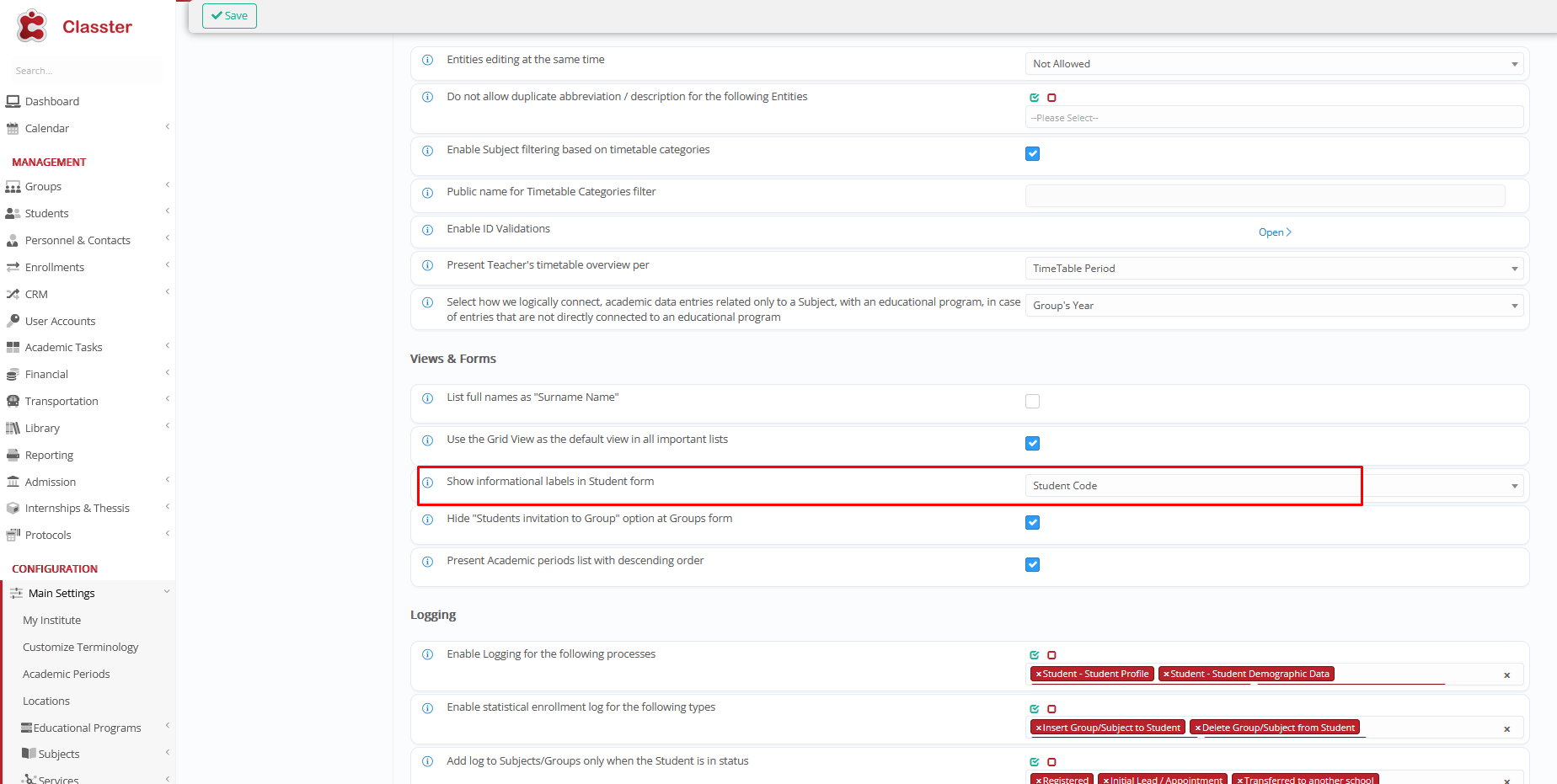
Task: Click select-all icon for Enable Logging processes
Action: coord(1035,655)
